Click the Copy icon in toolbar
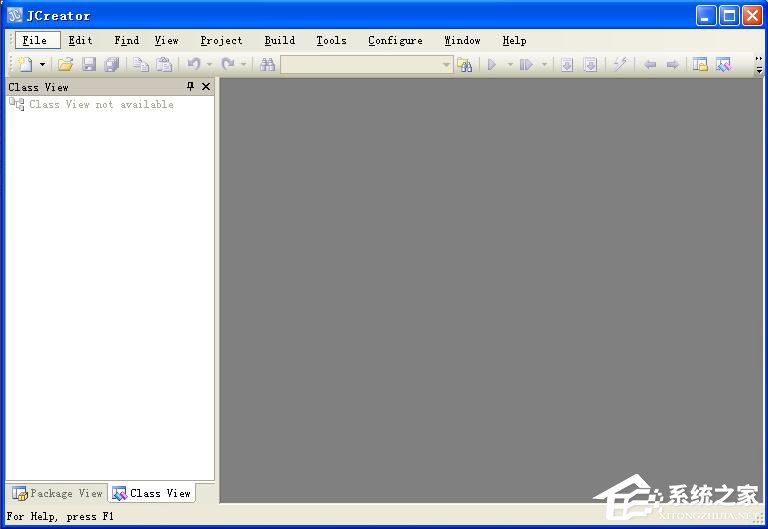Viewport: 768px width, 529px height. click(141, 64)
